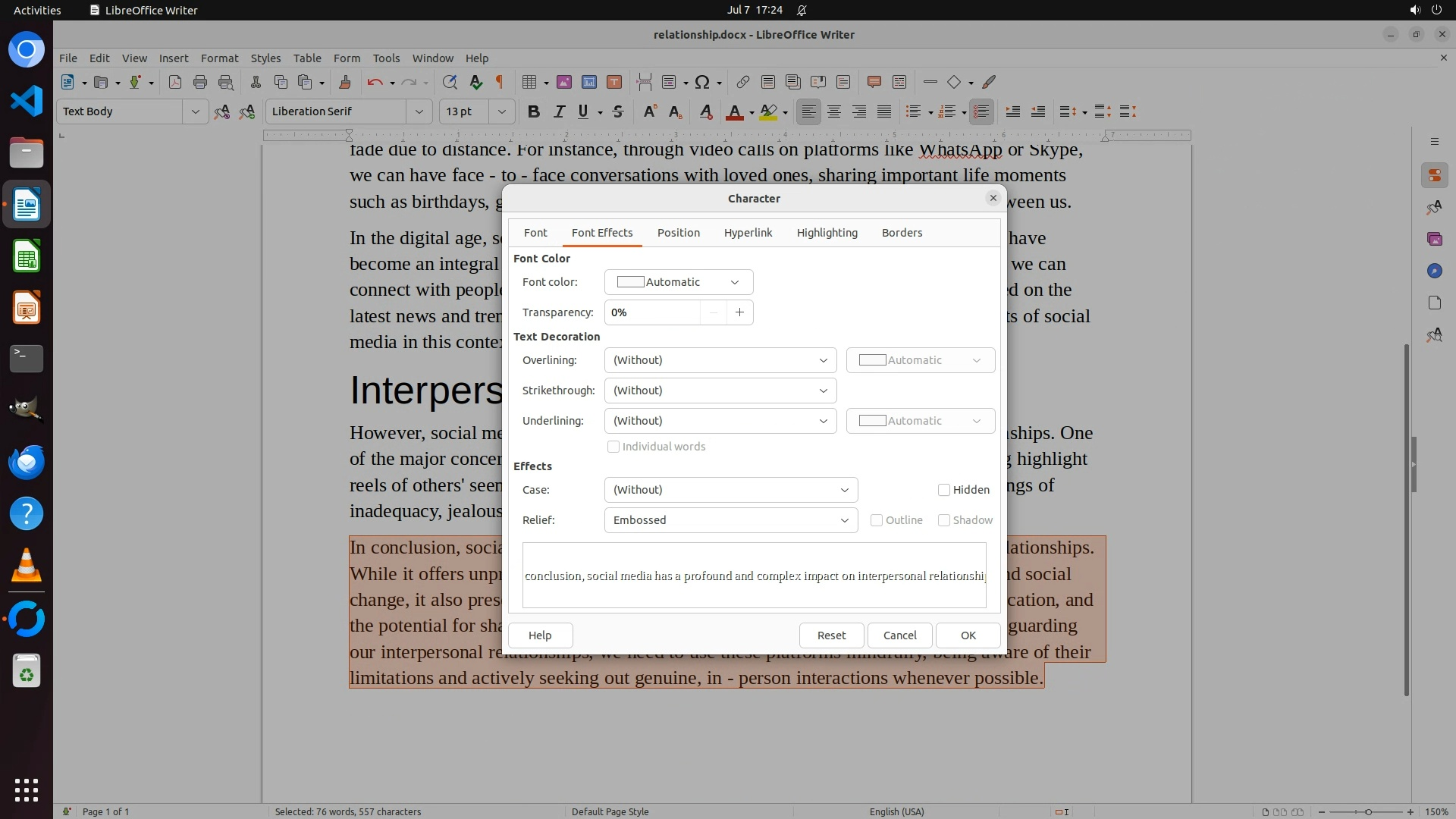Check the Shadow checkbox

pos(944,520)
